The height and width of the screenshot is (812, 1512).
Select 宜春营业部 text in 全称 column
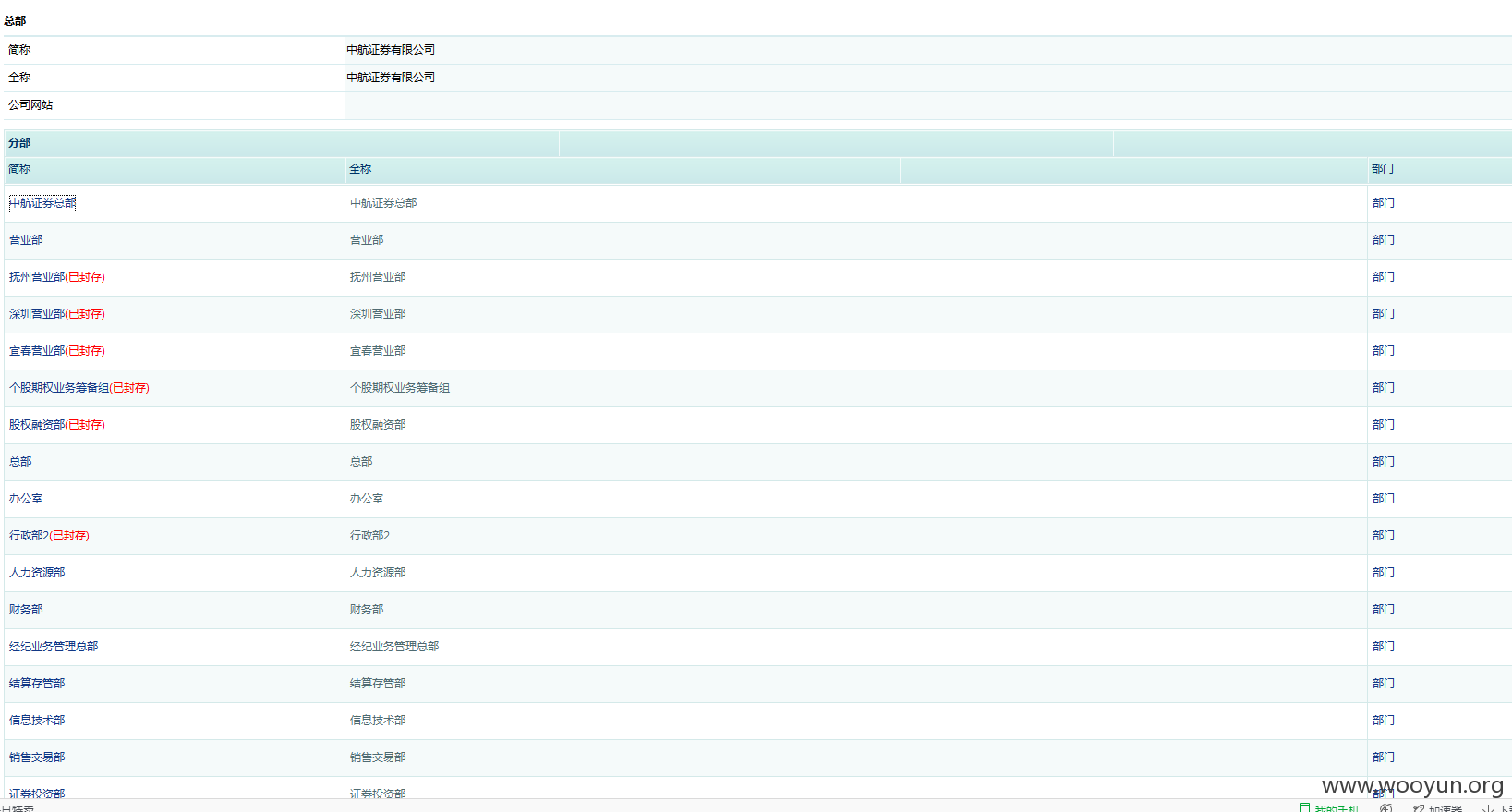pos(378,351)
